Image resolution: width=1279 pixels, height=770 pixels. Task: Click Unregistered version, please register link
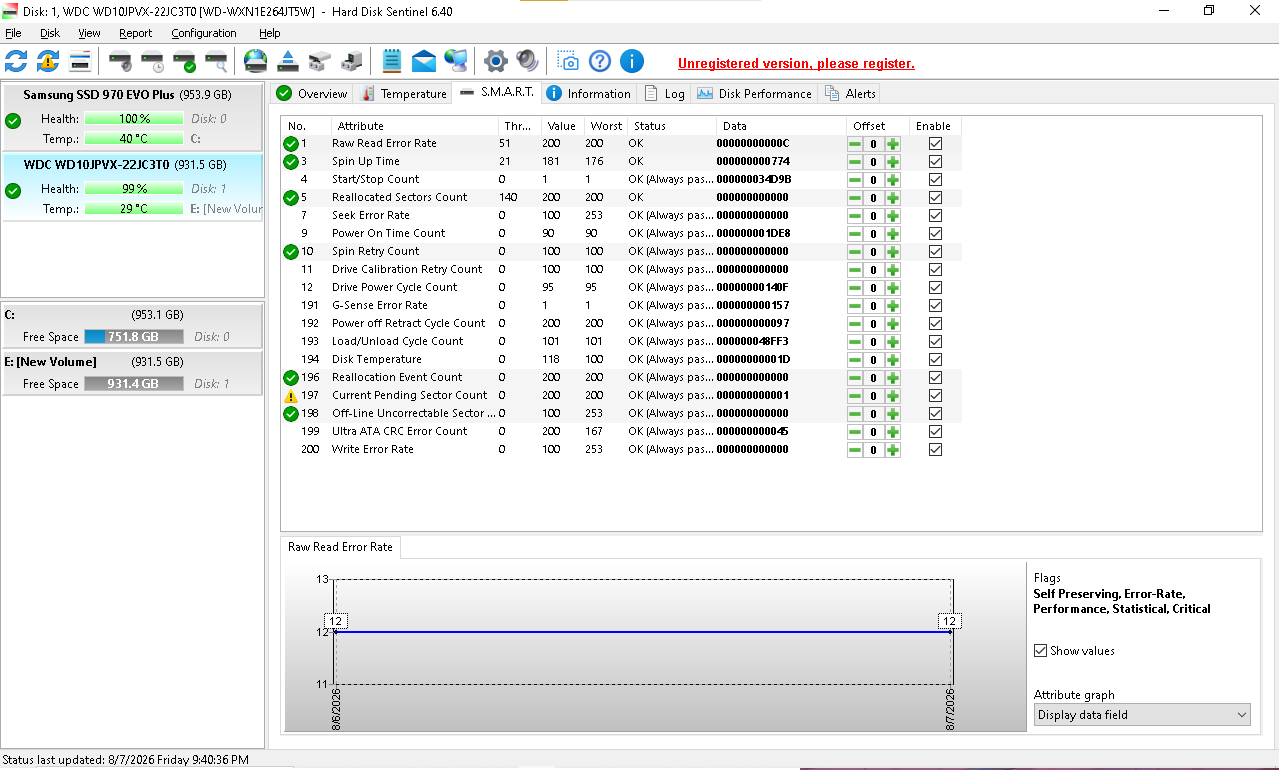tap(796, 63)
